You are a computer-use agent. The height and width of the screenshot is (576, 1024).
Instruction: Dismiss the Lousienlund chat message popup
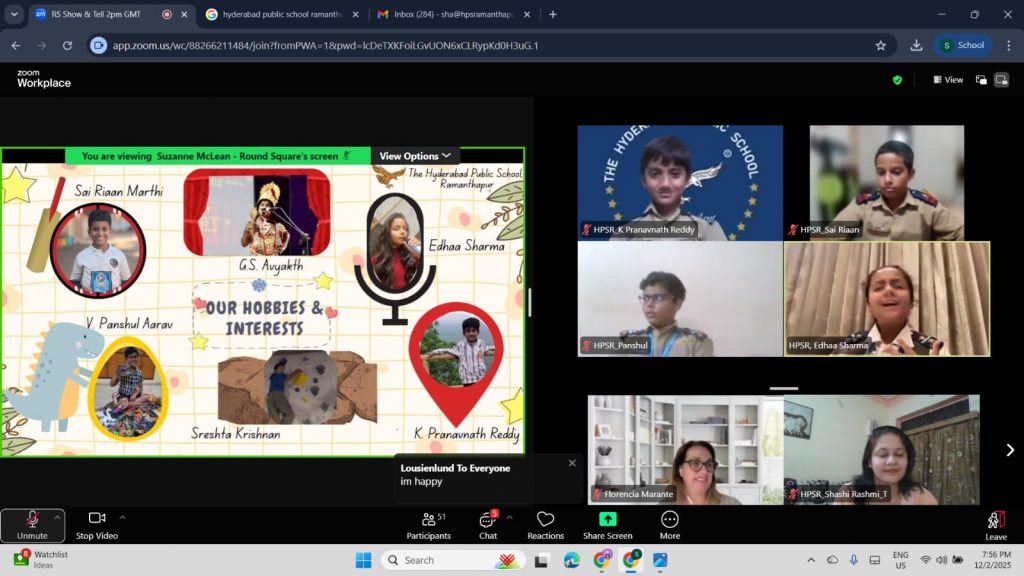pos(572,463)
